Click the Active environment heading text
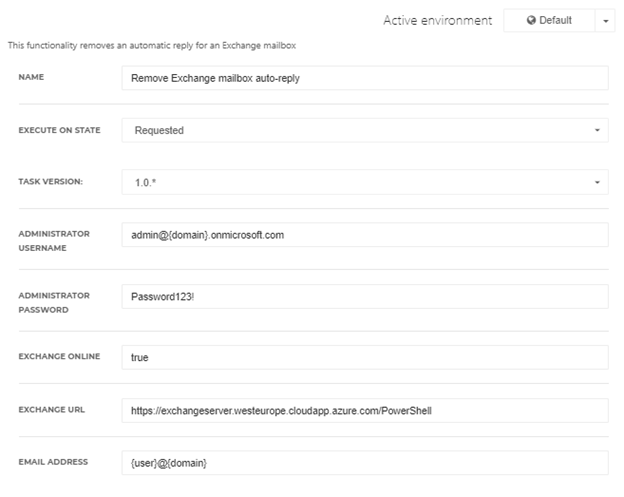 [438, 20]
